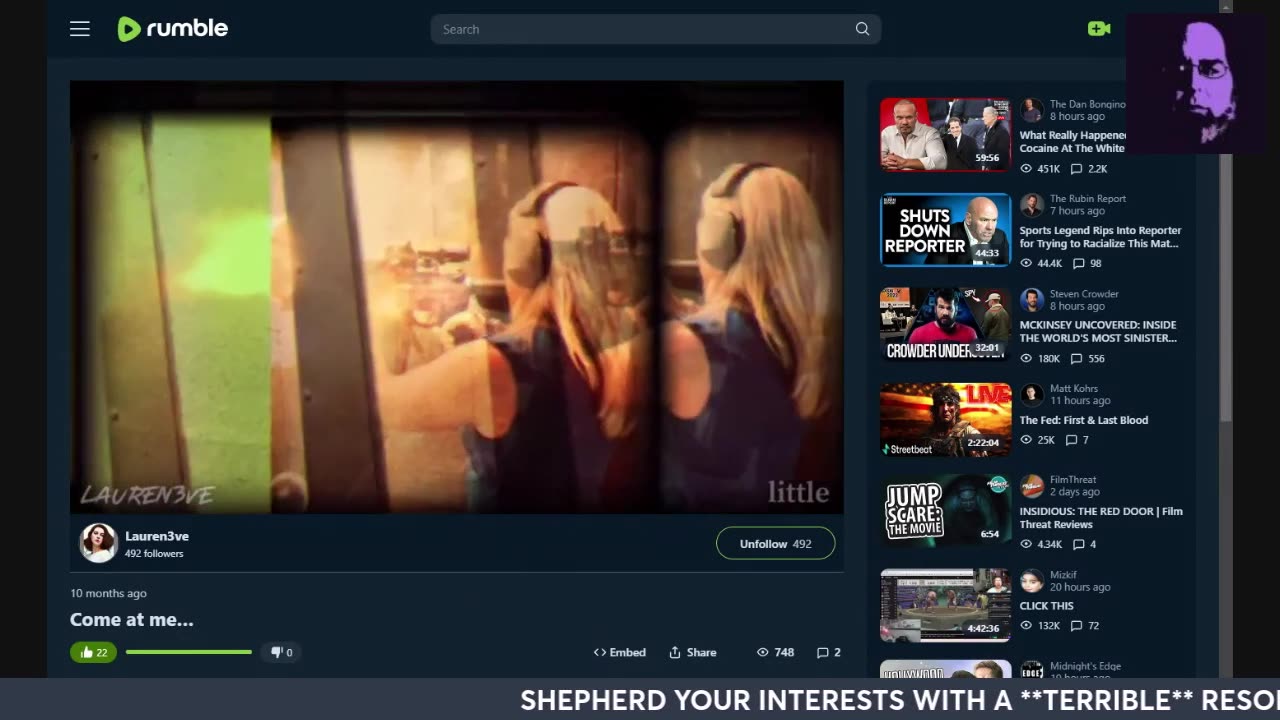1280x720 pixels.
Task: Go to the Rumble home logo
Action: coord(173,29)
